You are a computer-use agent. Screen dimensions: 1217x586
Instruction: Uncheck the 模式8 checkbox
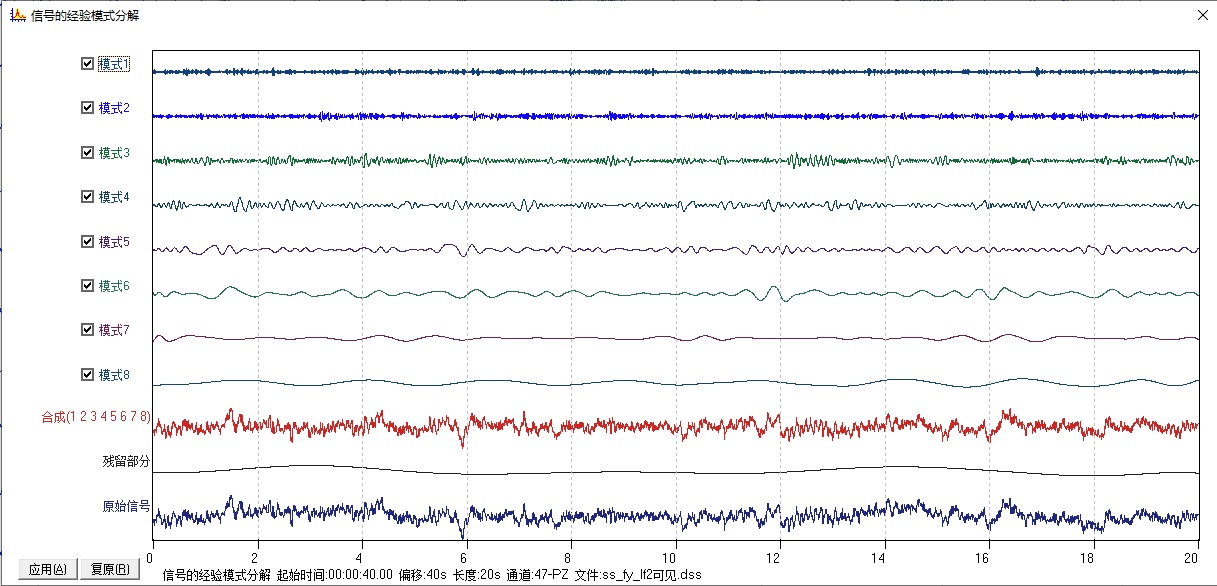click(x=88, y=375)
